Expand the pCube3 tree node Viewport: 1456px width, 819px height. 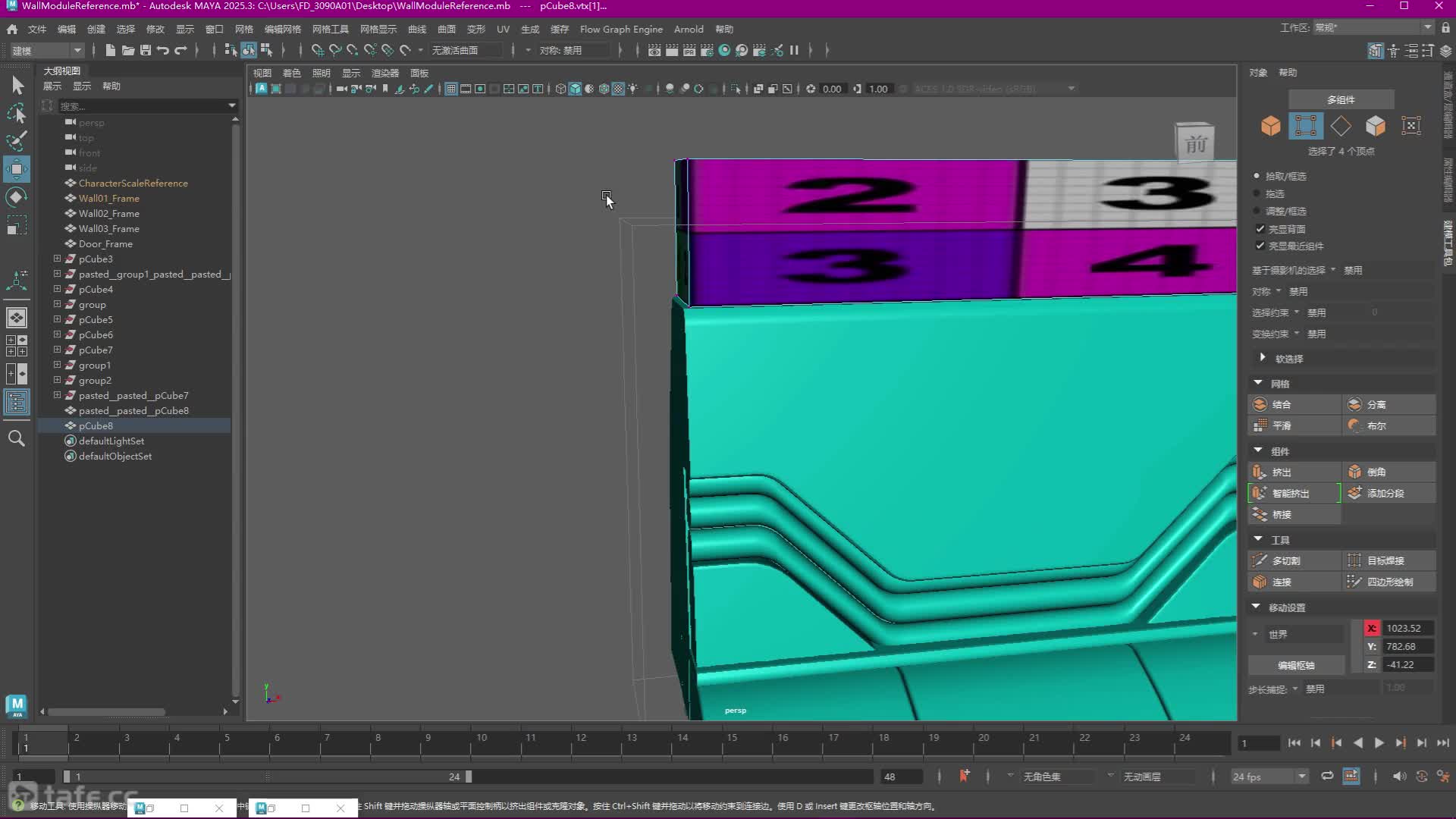tap(57, 259)
